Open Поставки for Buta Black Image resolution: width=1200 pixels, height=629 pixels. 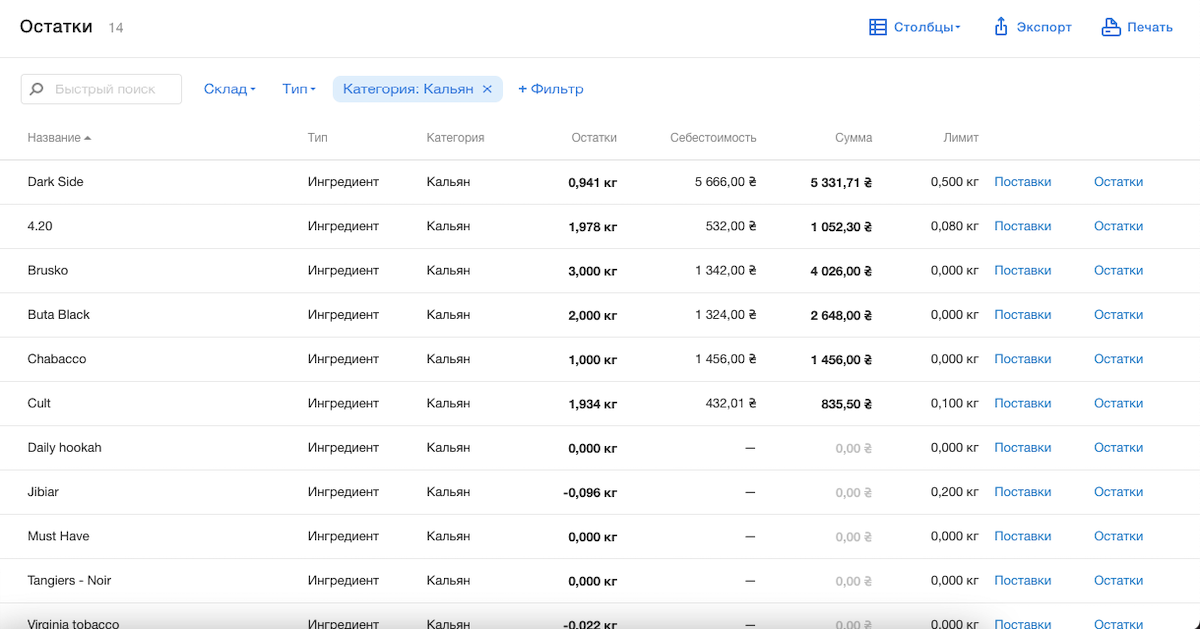(x=1023, y=315)
